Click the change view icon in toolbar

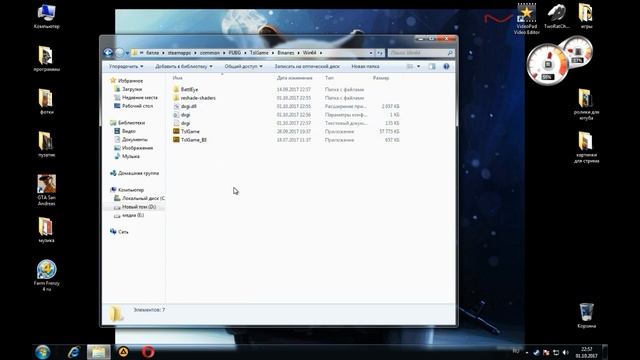click(x=410, y=66)
